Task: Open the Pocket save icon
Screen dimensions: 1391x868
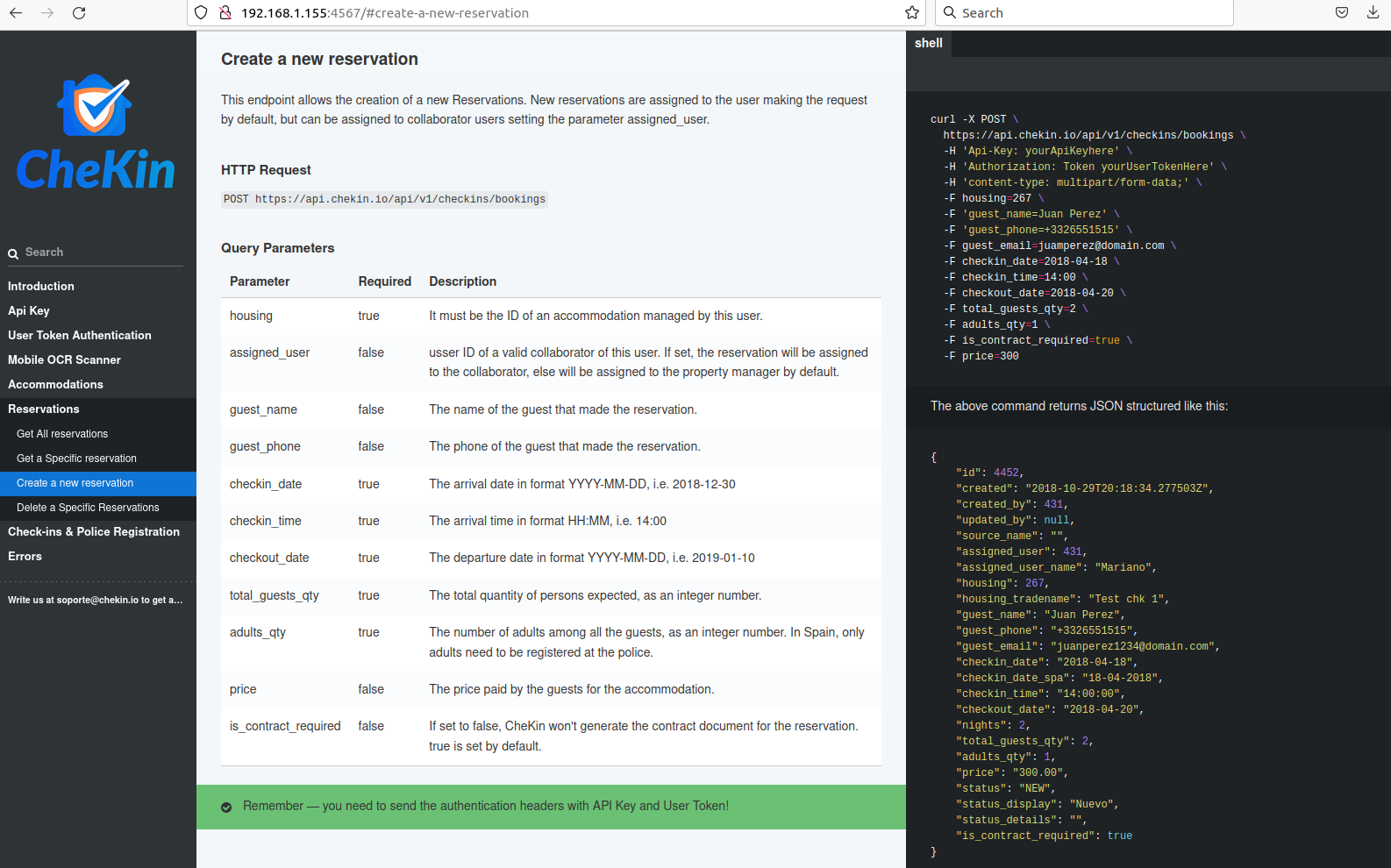Action: [x=1342, y=13]
